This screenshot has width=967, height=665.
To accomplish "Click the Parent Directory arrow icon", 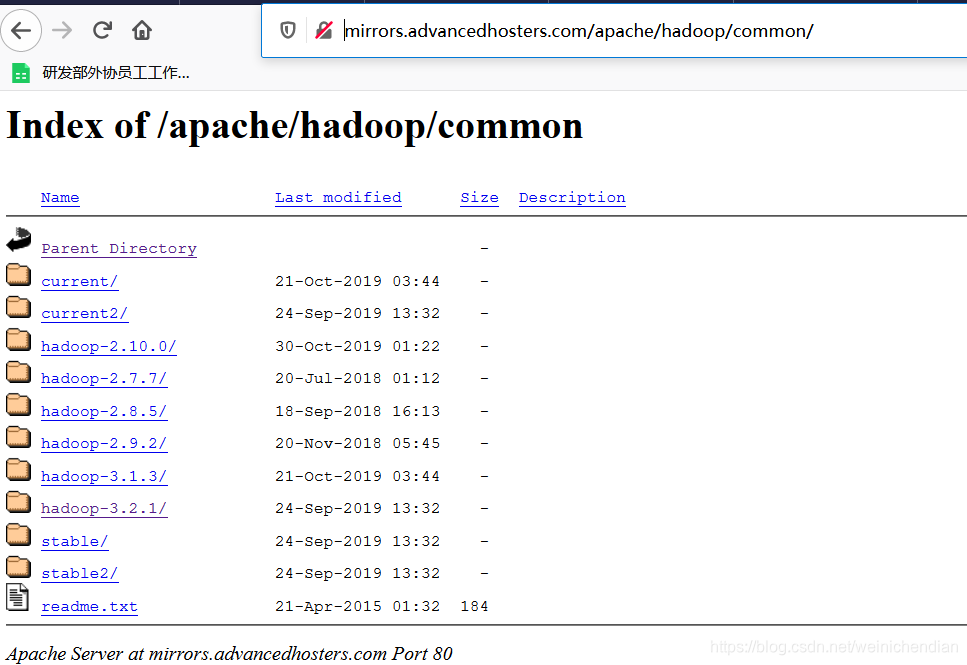I will (x=17, y=239).
